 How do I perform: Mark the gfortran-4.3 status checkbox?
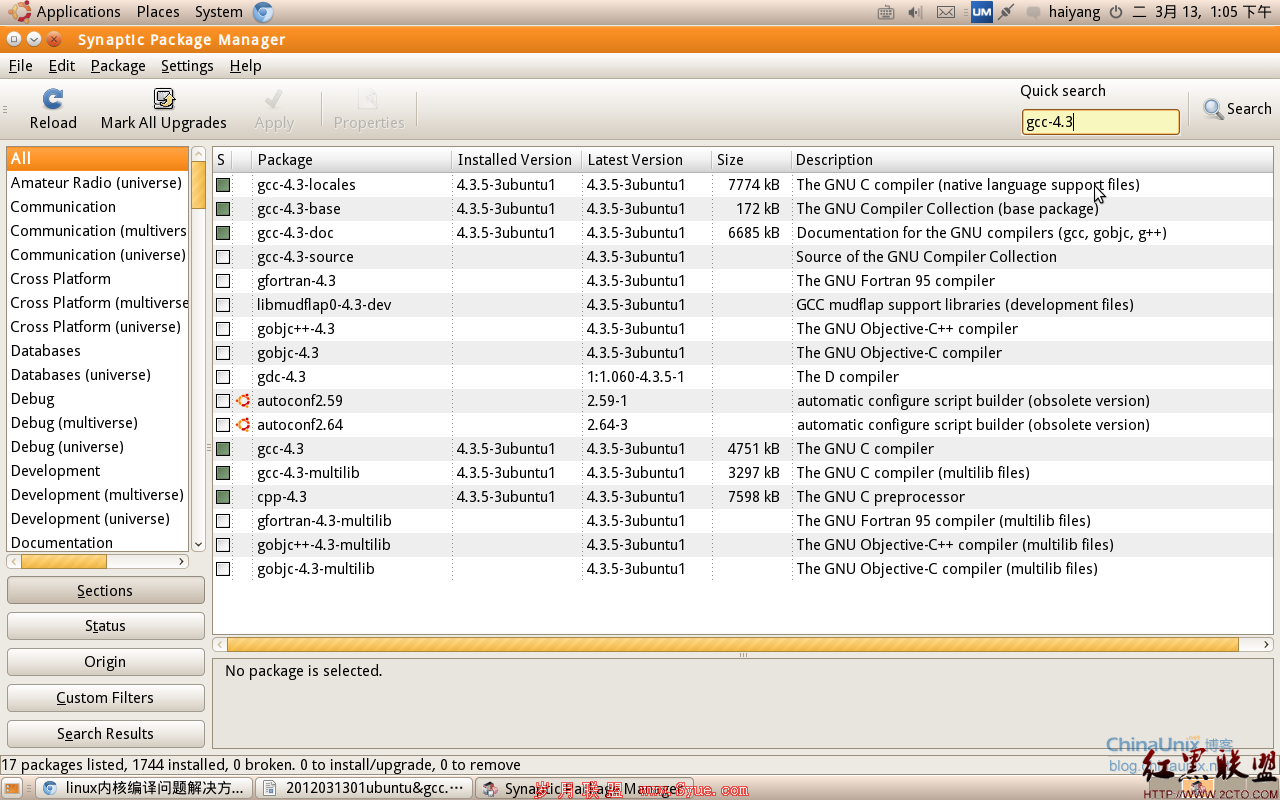(223, 281)
